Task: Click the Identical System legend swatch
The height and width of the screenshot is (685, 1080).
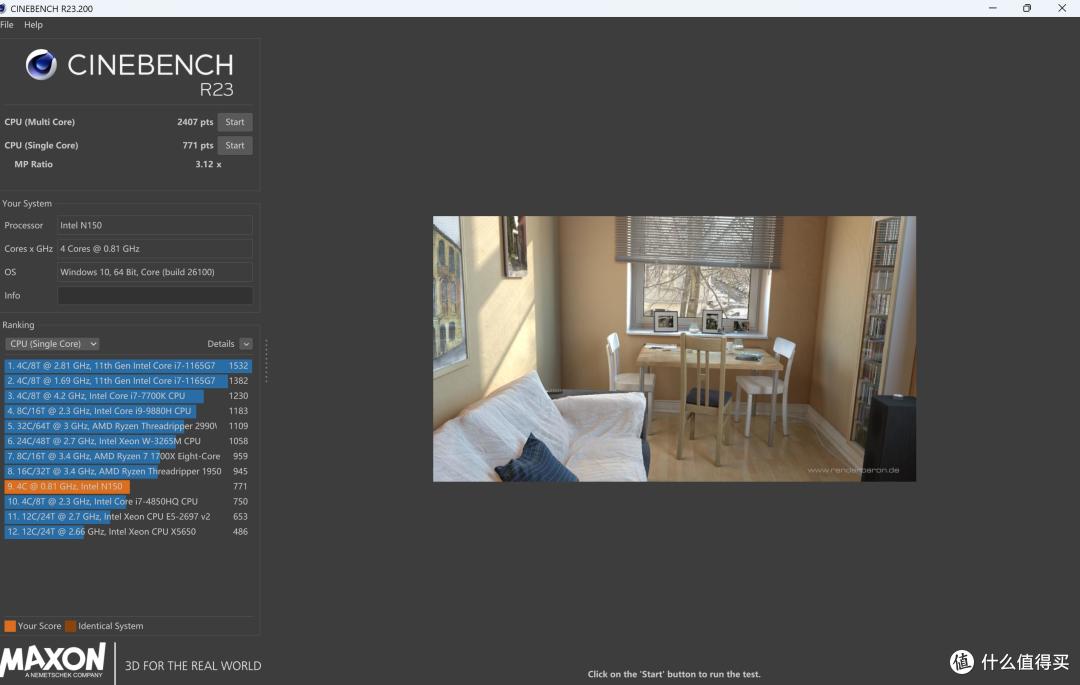Action: click(x=70, y=626)
